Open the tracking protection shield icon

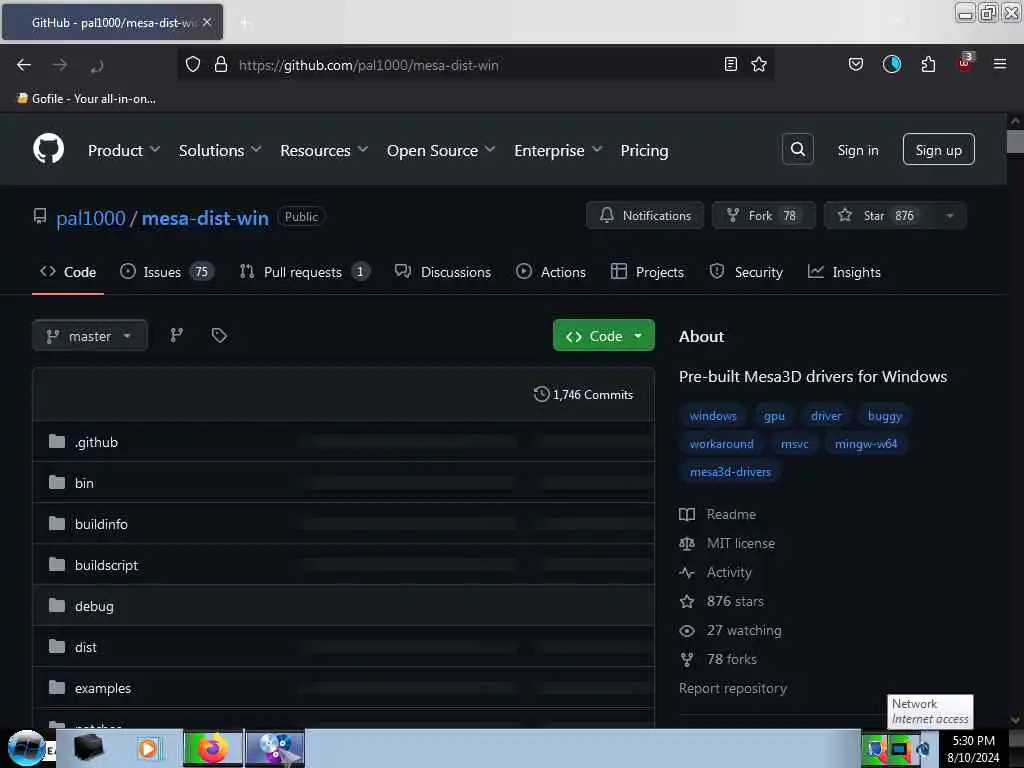tap(193, 65)
